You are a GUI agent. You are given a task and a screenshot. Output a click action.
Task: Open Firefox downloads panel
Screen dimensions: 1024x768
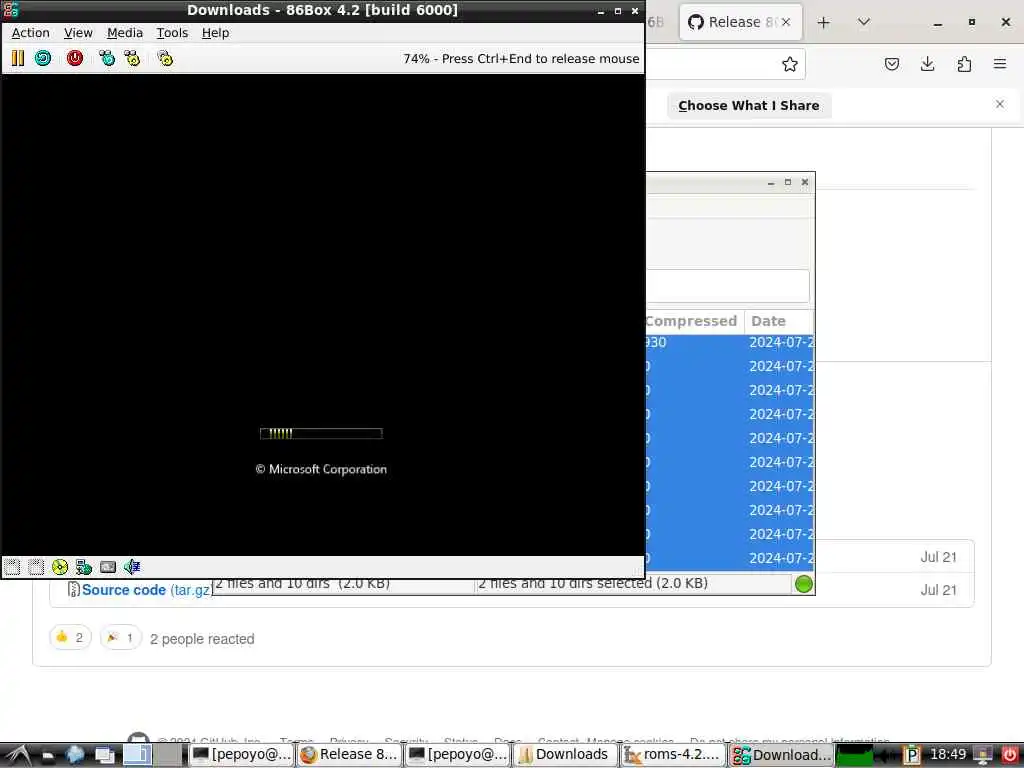pos(927,64)
